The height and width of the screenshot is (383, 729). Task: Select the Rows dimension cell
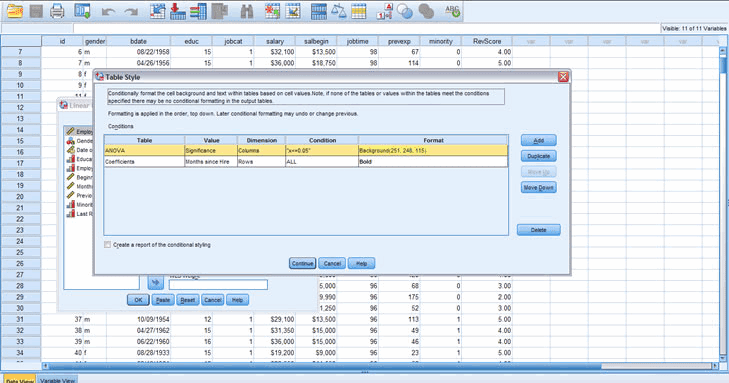pos(261,162)
